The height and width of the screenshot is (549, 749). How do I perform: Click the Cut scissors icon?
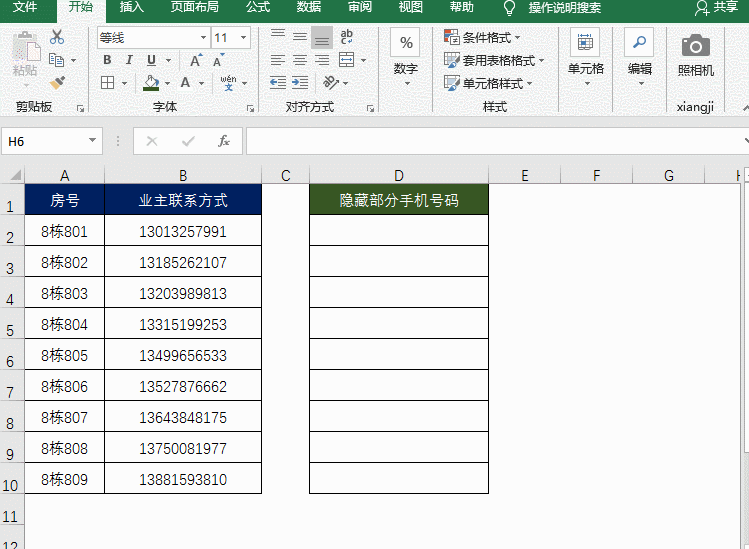(x=57, y=37)
